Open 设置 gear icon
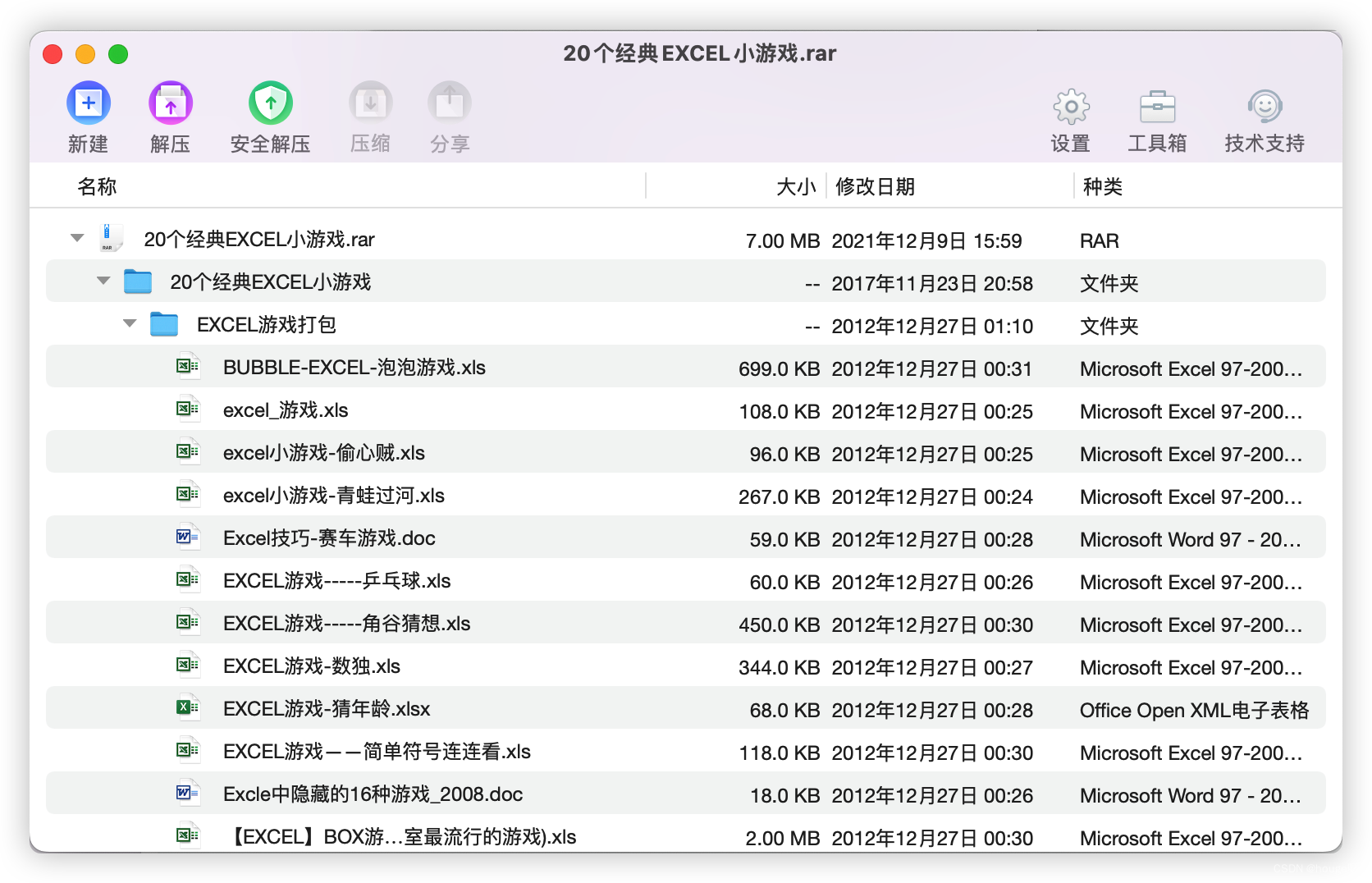The height and width of the screenshot is (883, 1372). [x=1071, y=107]
